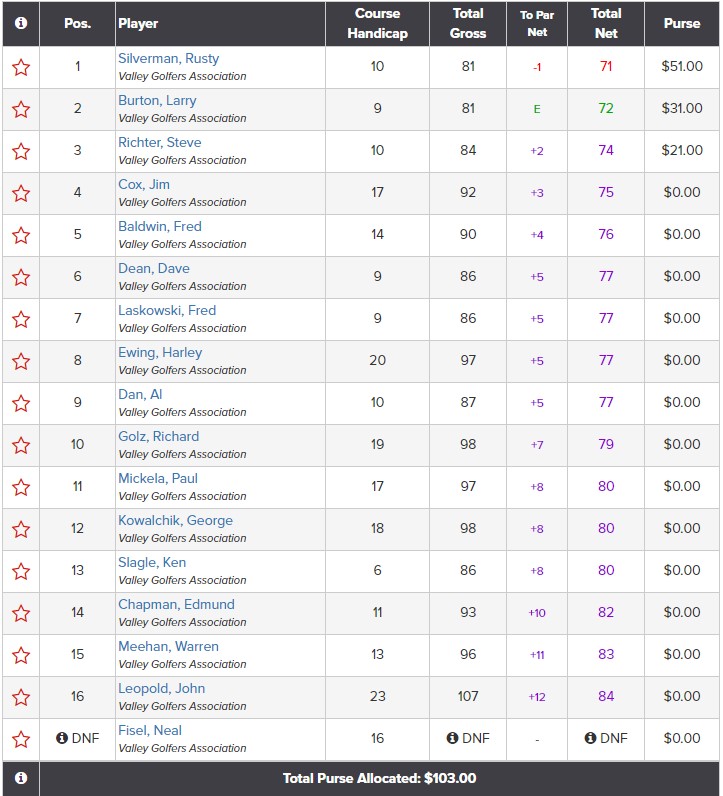Click the info icon in the footer row
This screenshot has height=796, width=723.
(21, 777)
